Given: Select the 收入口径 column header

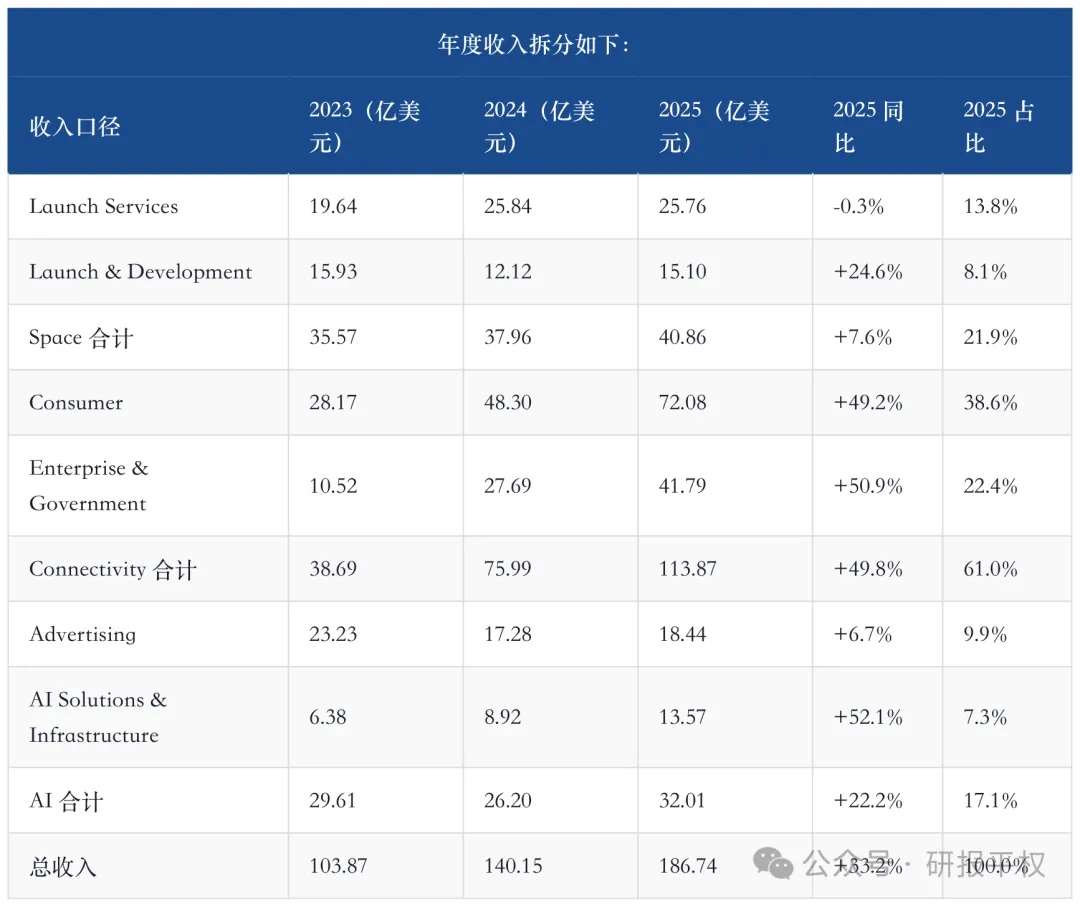Looking at the screenshot, I should tap(74, 127).
